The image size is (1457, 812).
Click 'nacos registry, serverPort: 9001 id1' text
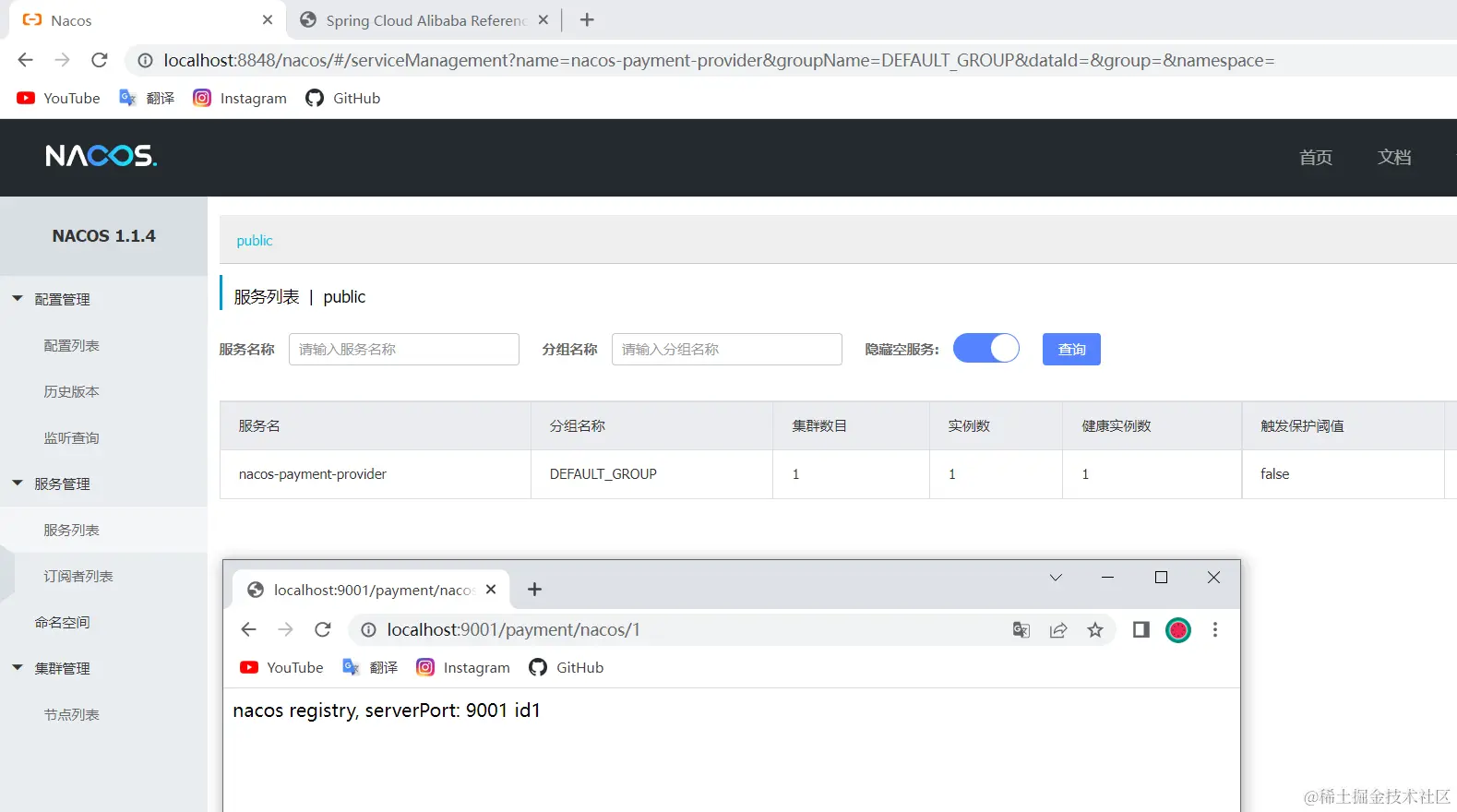(x=387, y=710)
